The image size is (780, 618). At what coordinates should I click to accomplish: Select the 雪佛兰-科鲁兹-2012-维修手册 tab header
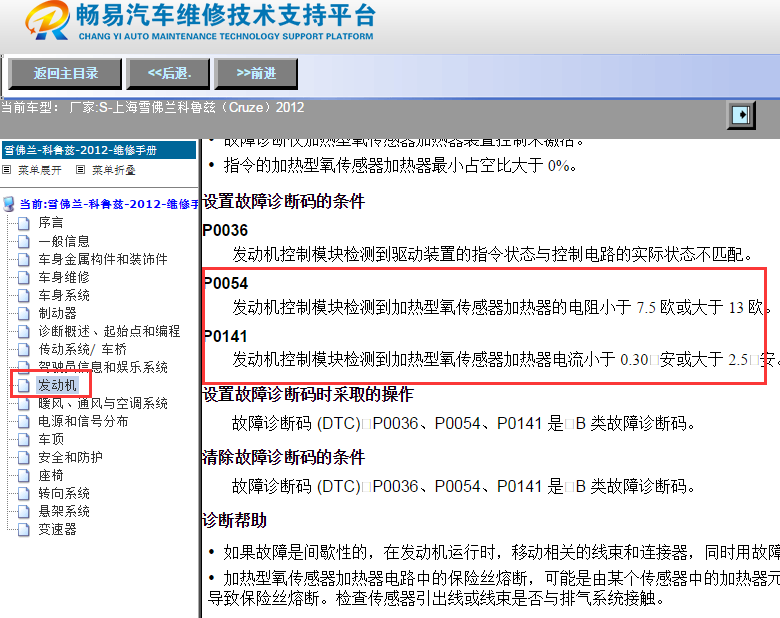(99, 150)
